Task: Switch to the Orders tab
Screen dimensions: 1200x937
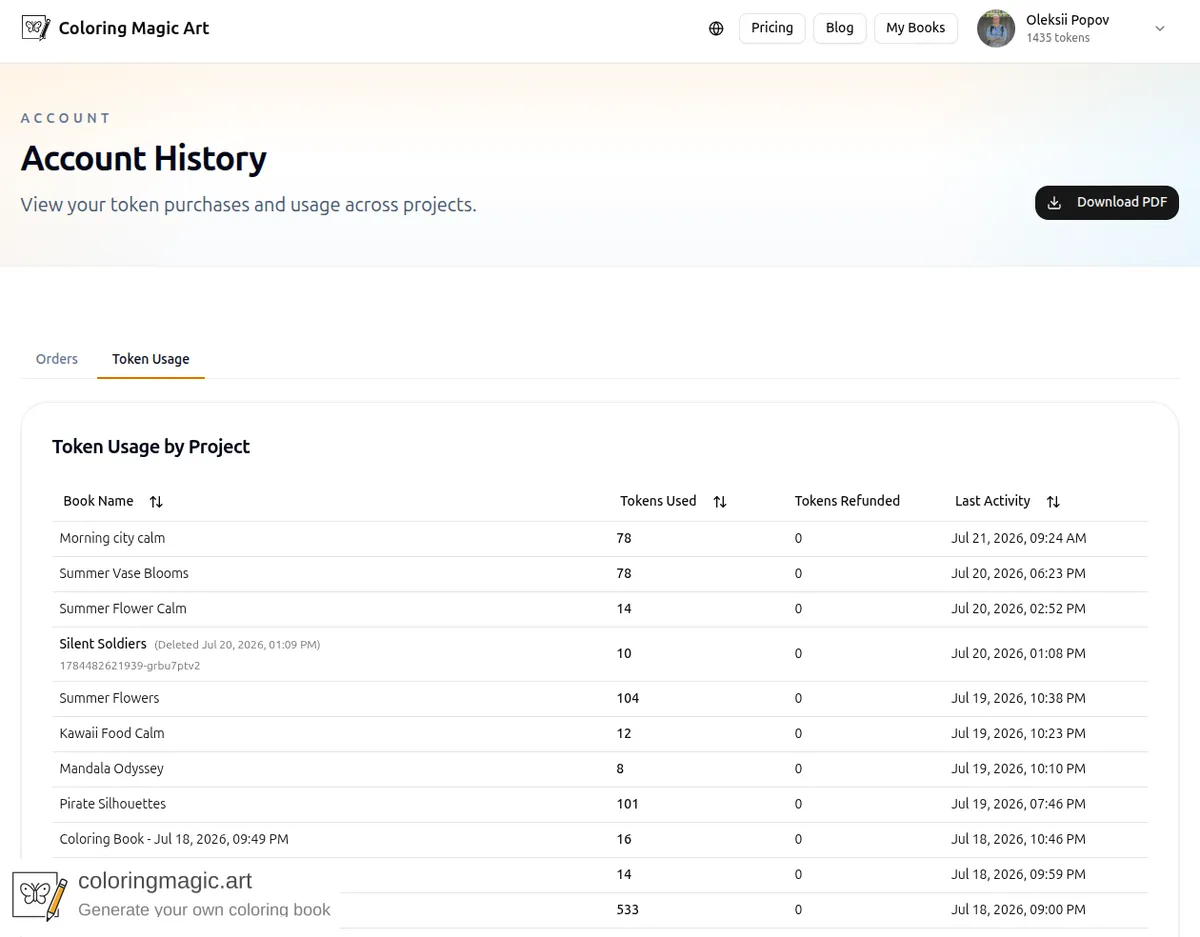Action: click(x=57, y=359)
